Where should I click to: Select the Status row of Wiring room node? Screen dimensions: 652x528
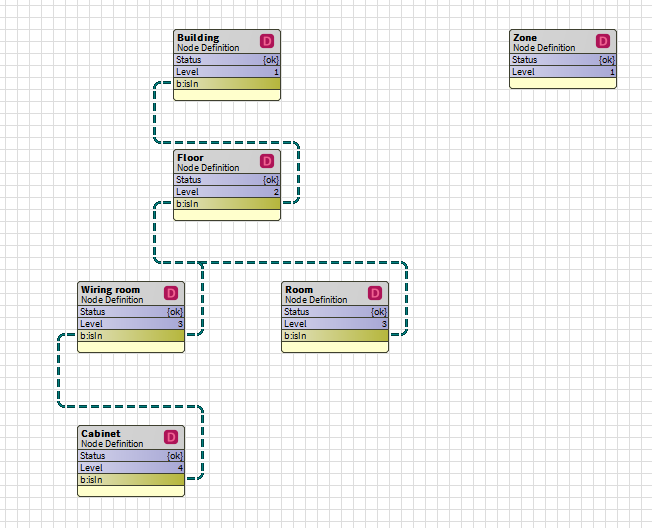(131, 312)
